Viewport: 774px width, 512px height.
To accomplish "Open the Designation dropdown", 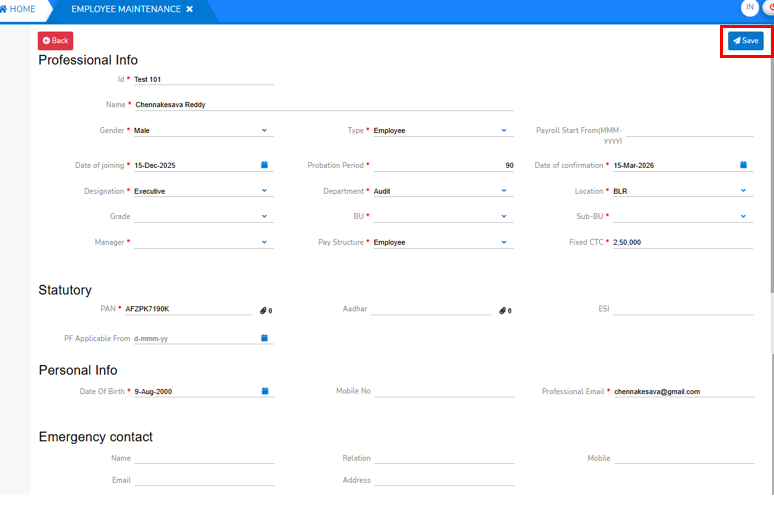I will (x=265, y=191).
